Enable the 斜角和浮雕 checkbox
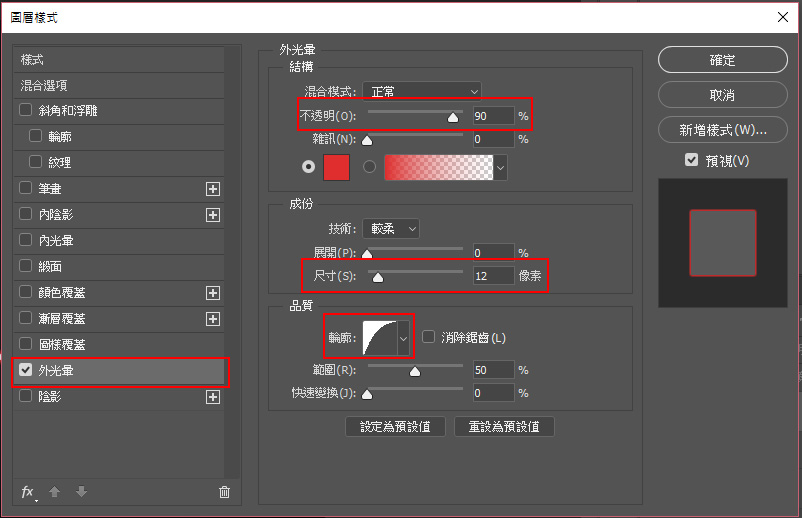The height and width of the screenshot is (518, 802). click(26, 110)
